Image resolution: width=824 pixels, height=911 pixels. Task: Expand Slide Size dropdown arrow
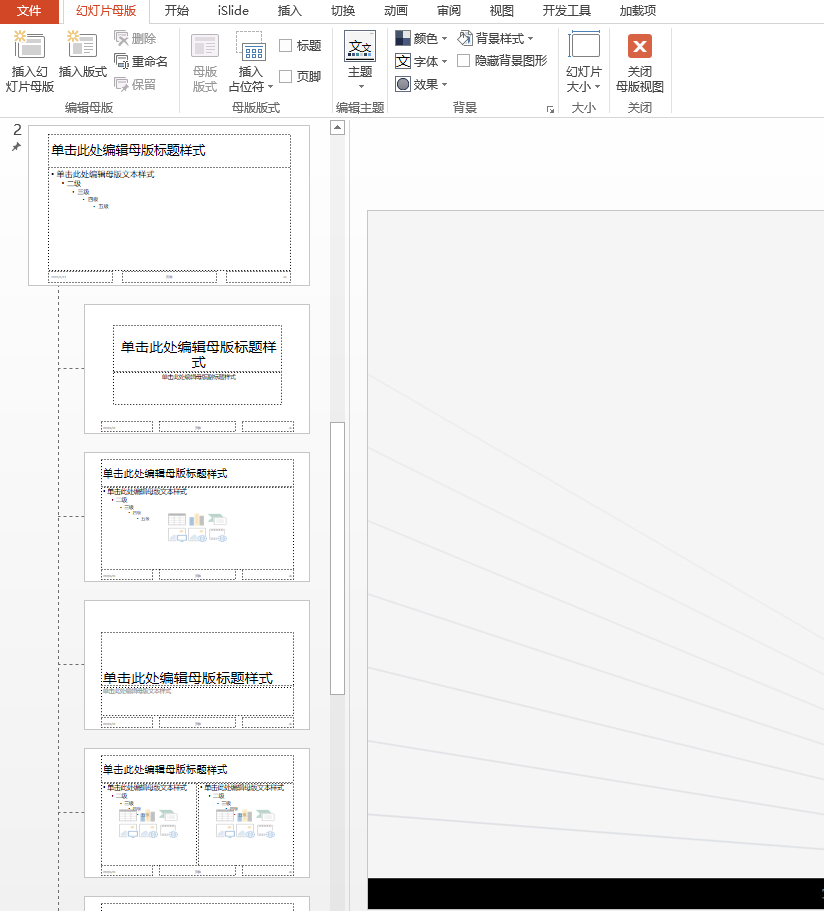(x=597, y=87)
